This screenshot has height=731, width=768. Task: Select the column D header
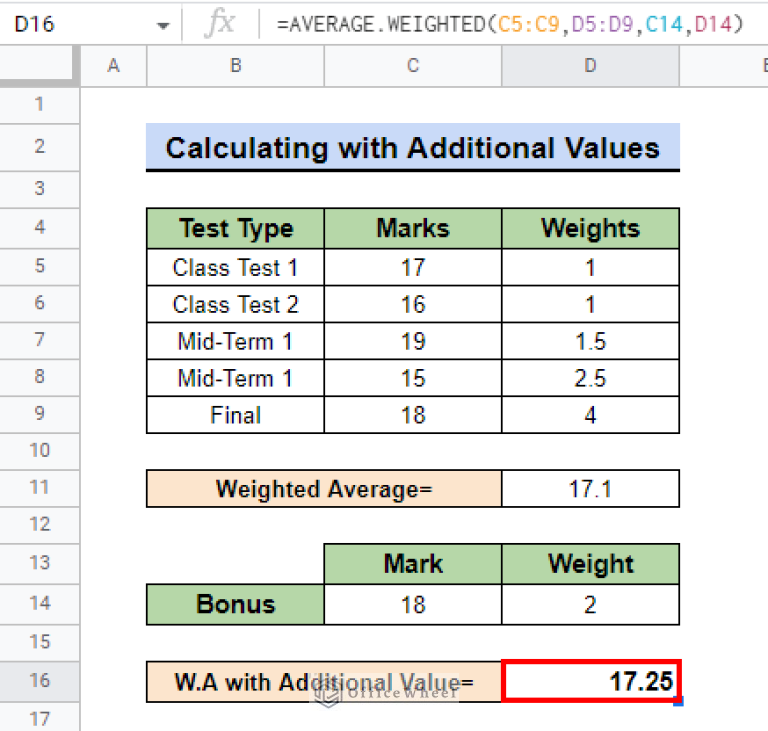[590, 66]
